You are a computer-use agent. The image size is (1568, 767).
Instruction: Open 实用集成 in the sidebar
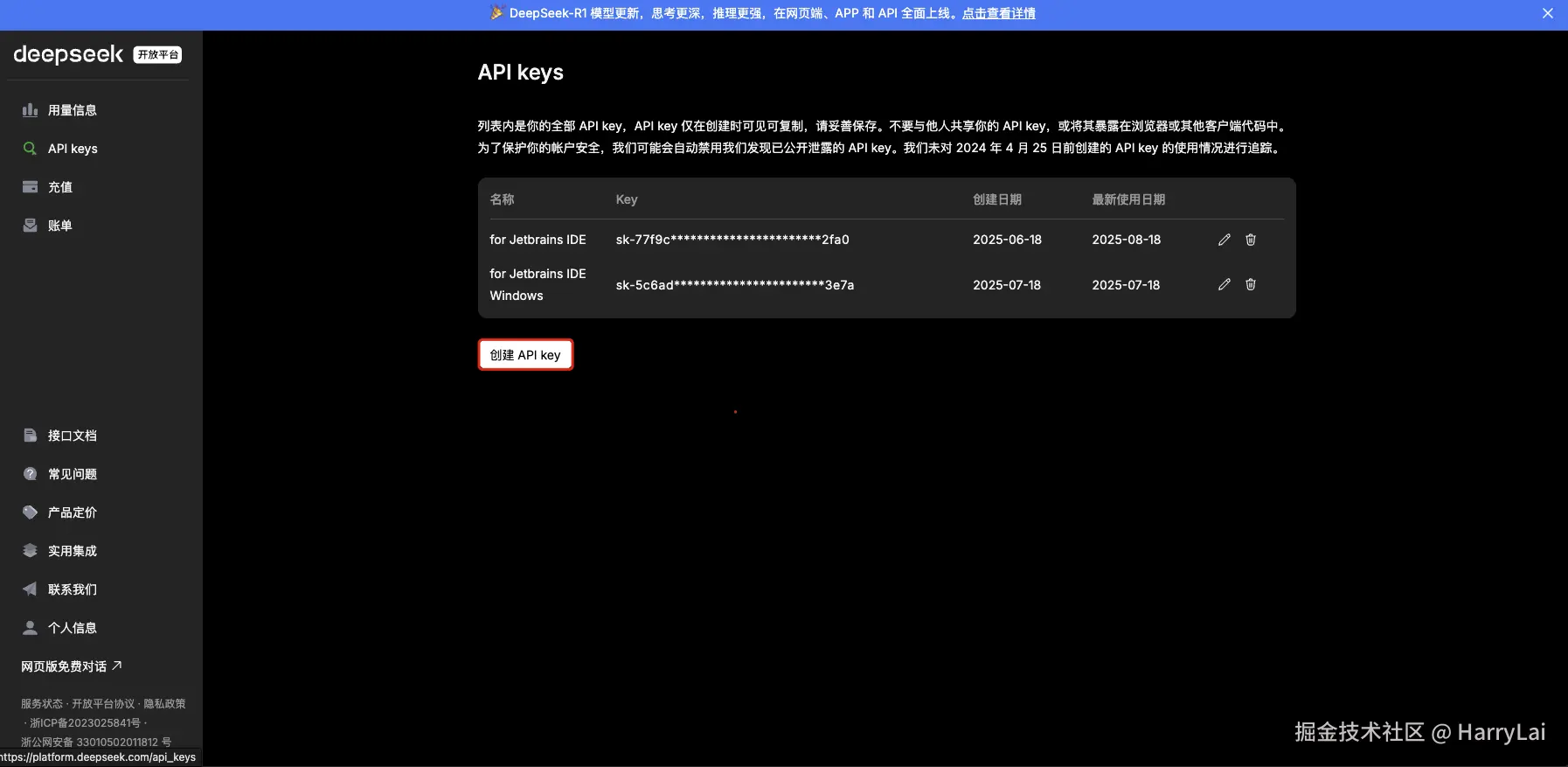pos(72,551)
